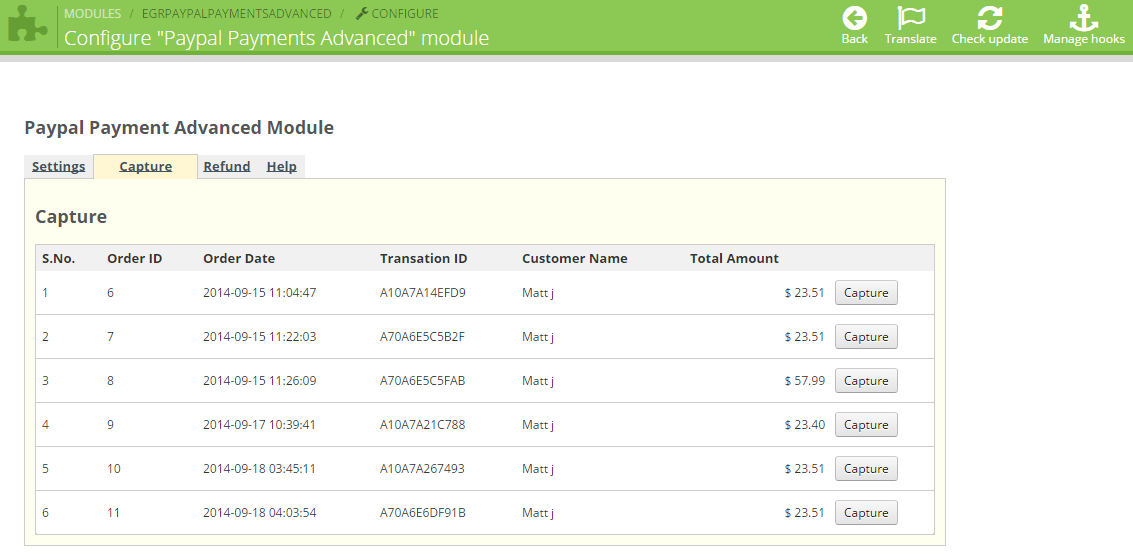Select transaction ID A10A7A267493

422,469
